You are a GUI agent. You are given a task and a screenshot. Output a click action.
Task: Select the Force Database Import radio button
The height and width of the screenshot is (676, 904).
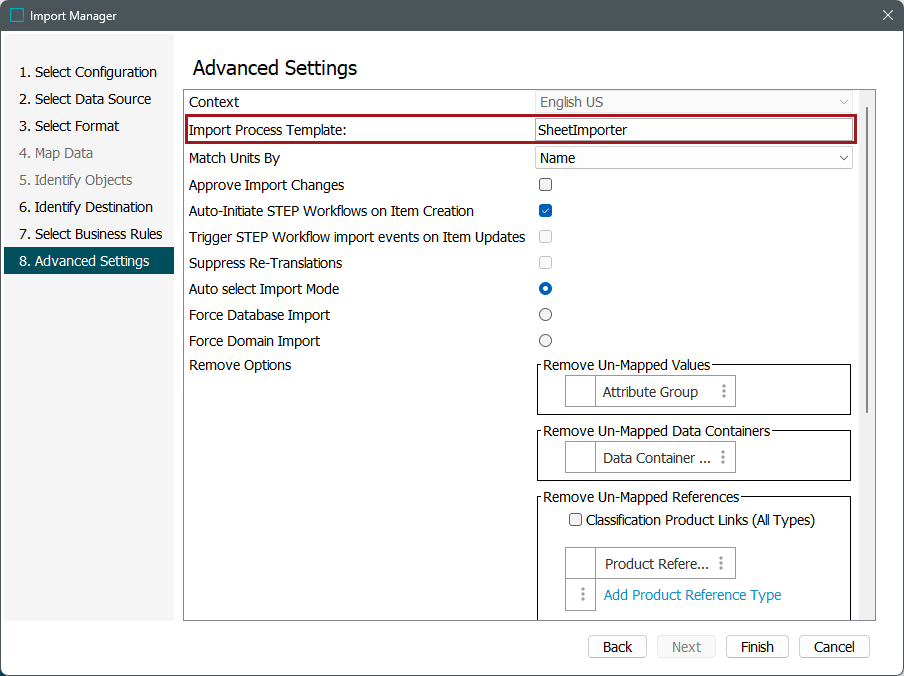pos(545,315)
